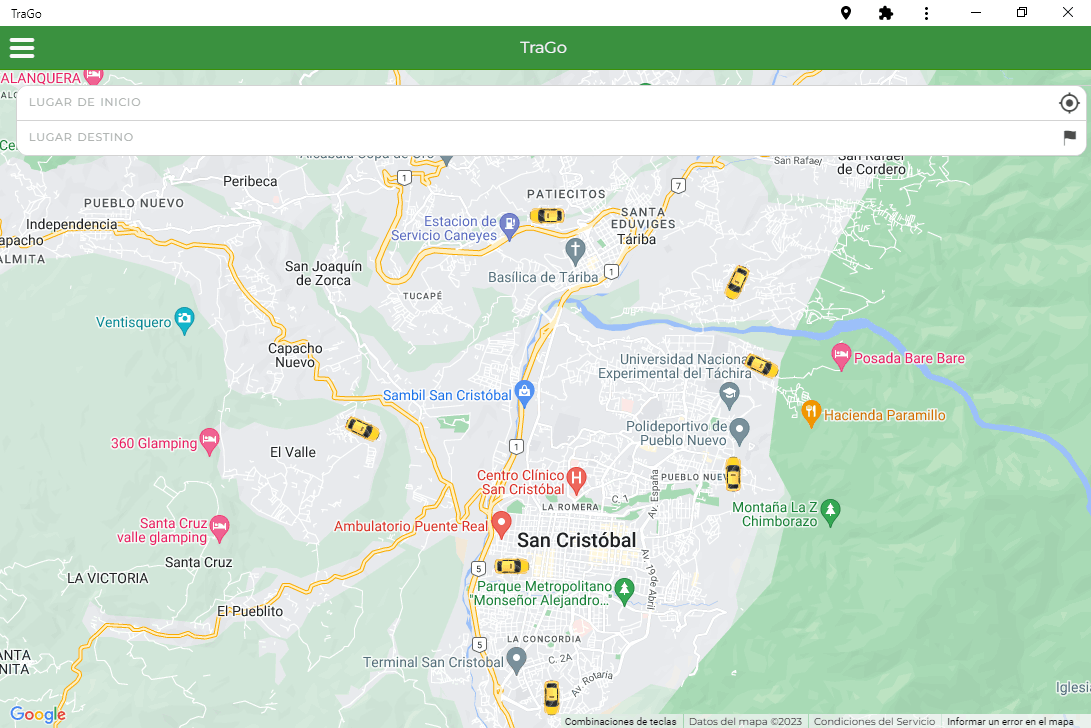Click the current location target icon
Image resolution: width=1091 pixels, height=728 pixels.
[x=1069, y=103]
